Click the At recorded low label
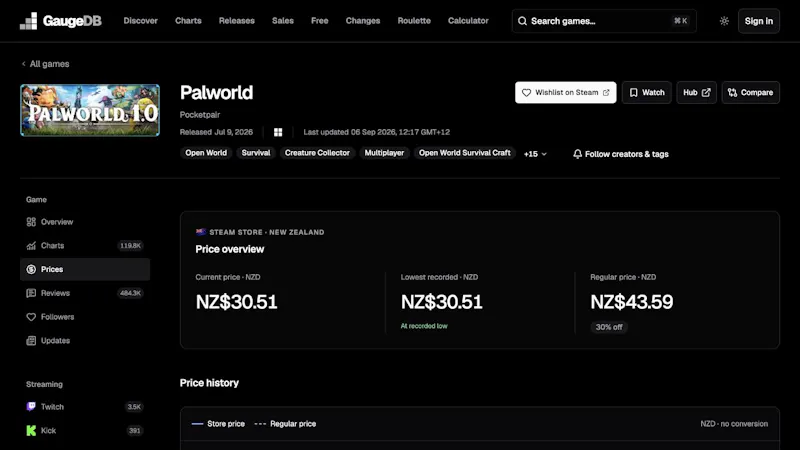 click(x=424, y=326)
